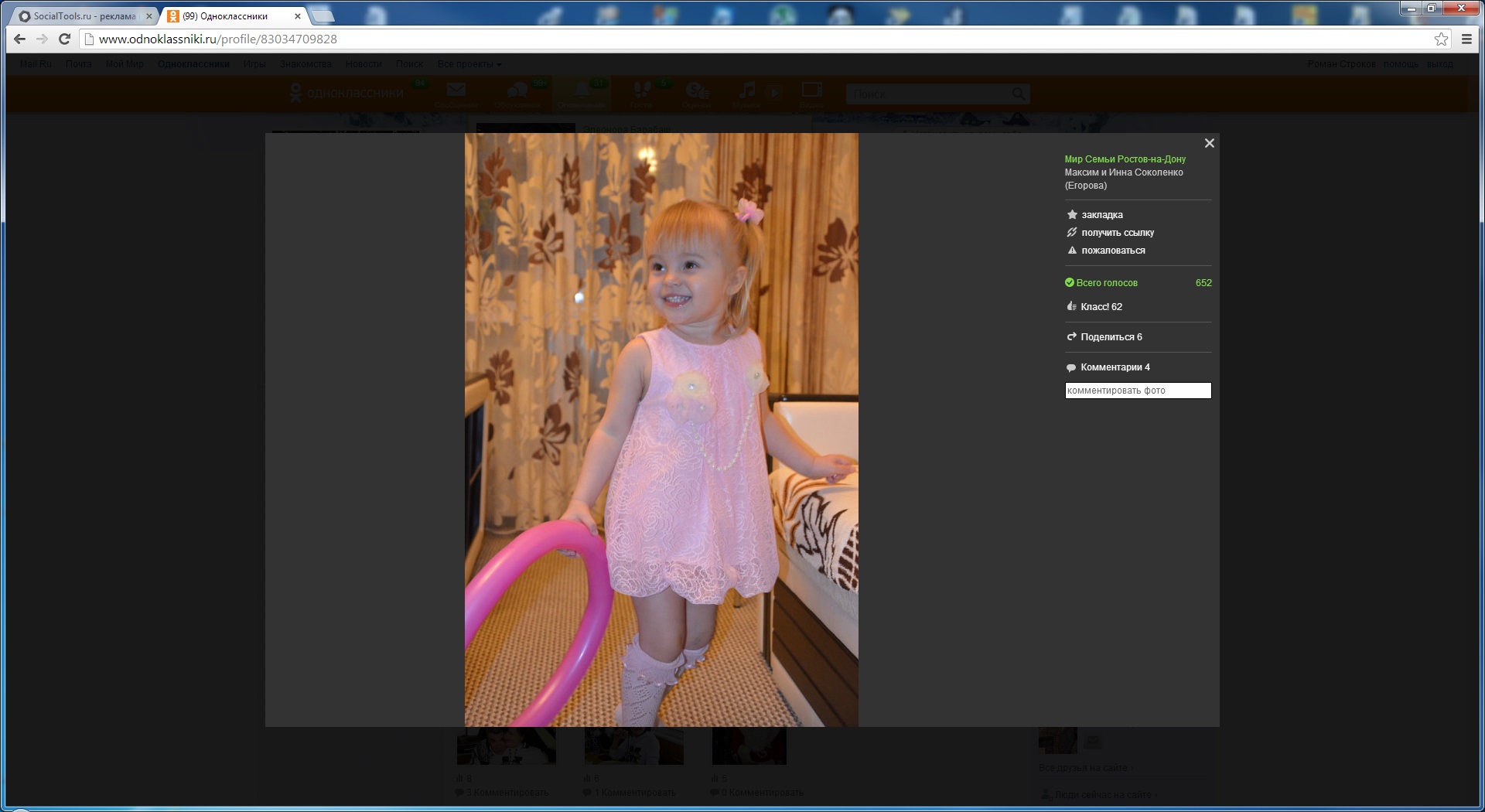
Task: Open Знакомства in the top menu
Action: click(306, 64)
